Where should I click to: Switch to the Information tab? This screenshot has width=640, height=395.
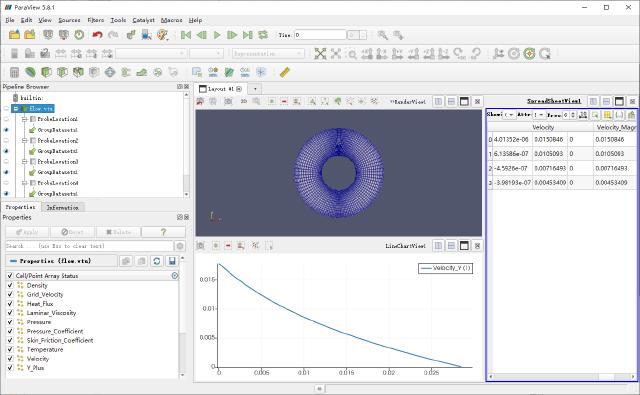pos(62,208)
